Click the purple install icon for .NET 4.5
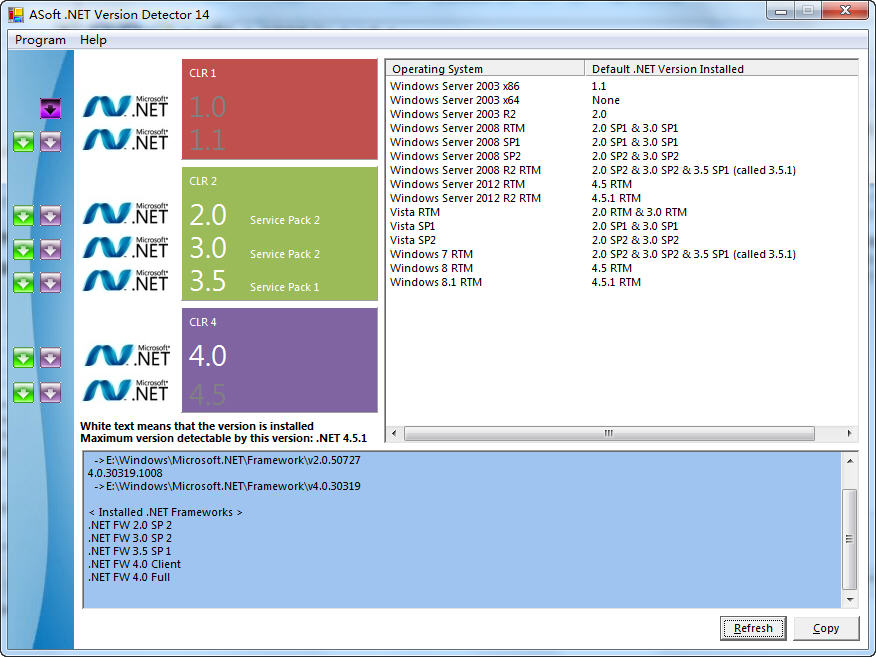The image size is (876, 657). (x=50, y=391)
